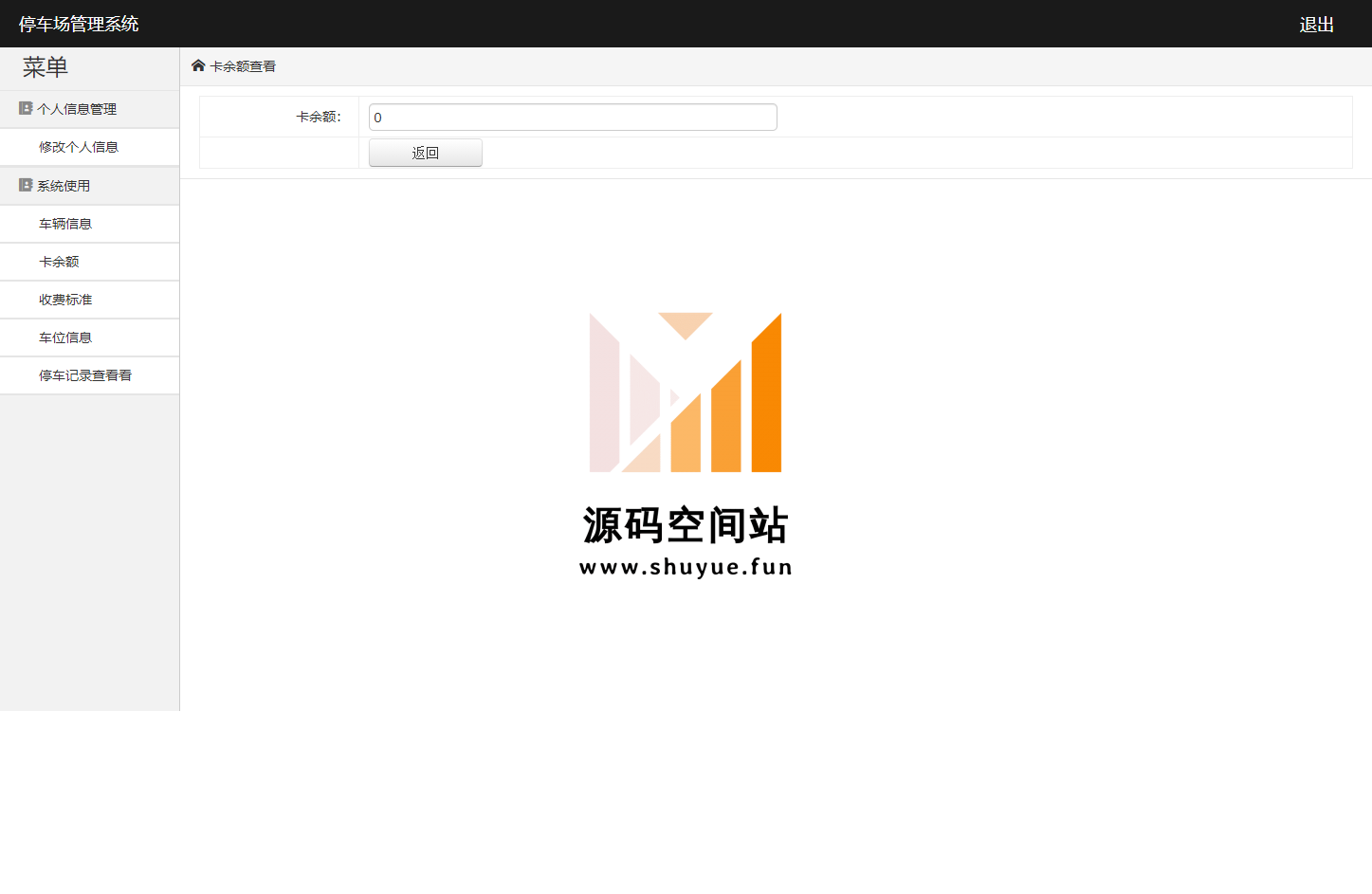Go to 收费标准 page
This screenshot has width=1372, height=894.
(89, 300)
